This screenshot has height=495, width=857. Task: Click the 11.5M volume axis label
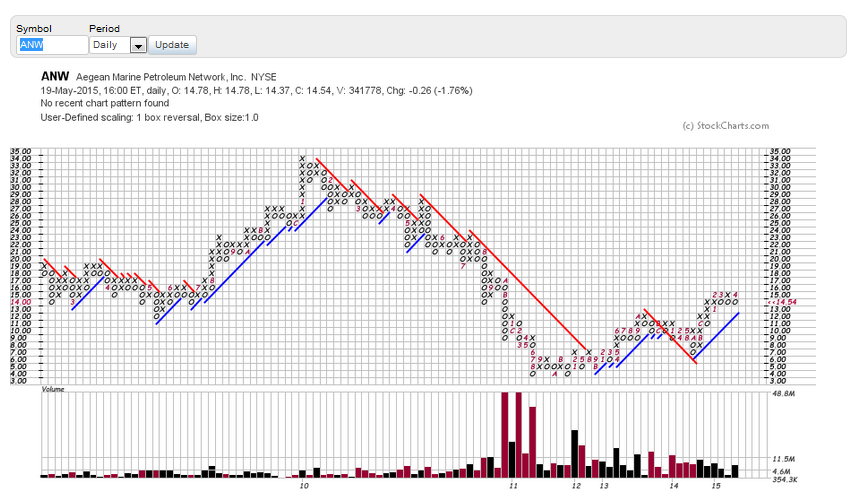point(783,459)
